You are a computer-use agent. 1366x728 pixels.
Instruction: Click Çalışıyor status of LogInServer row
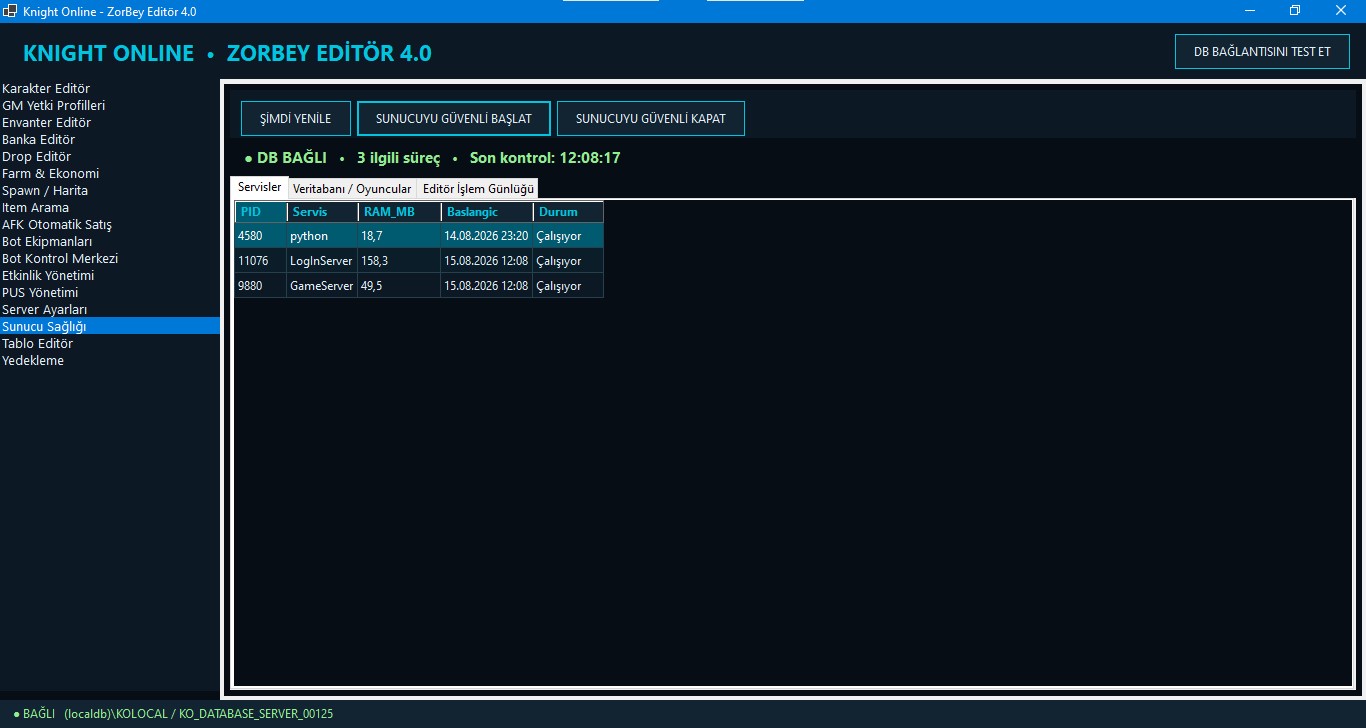click(x=568, y=261)
